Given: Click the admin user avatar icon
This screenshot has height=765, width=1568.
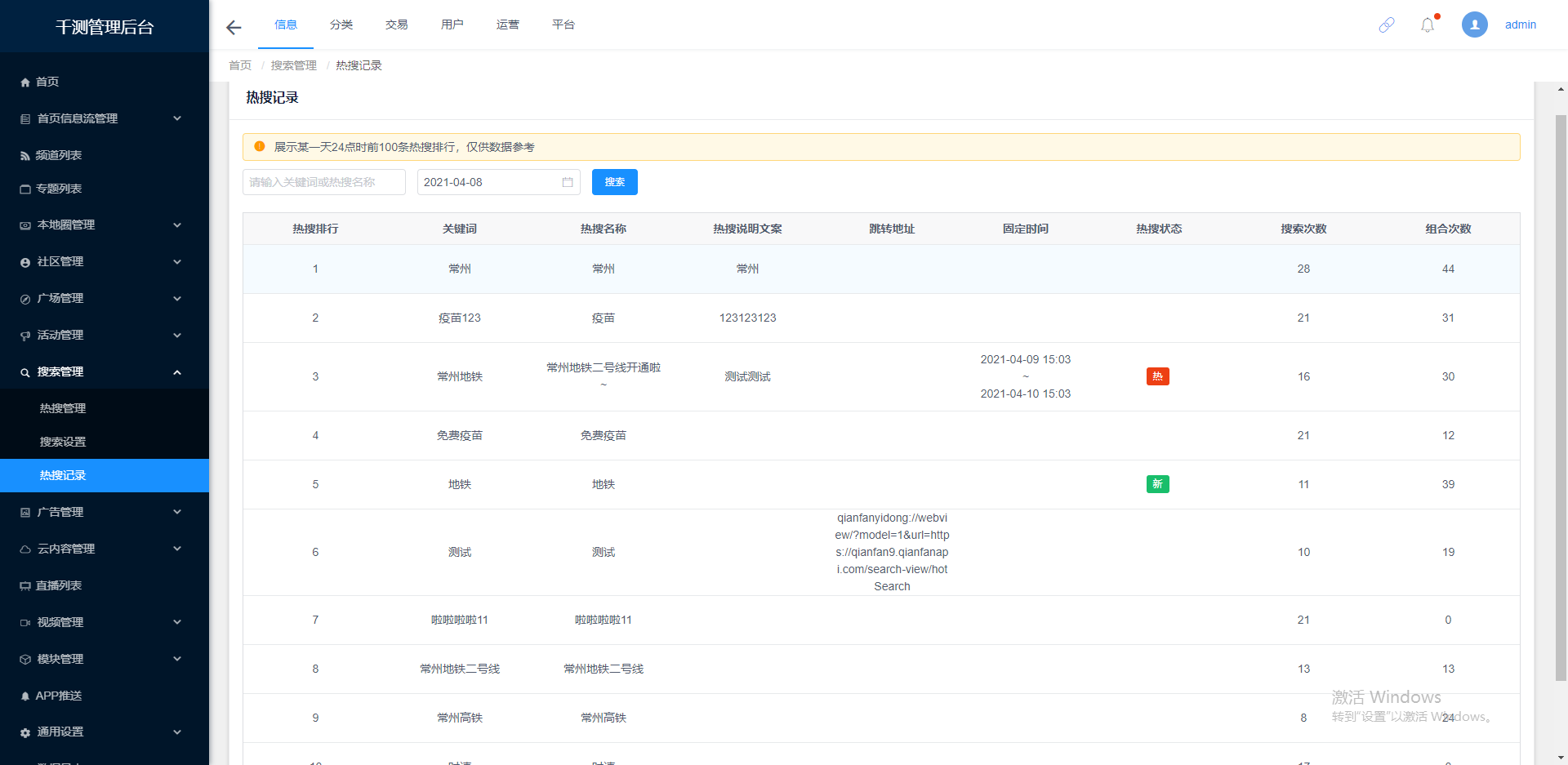Looking at the screenshot, I should [x=1475, y=24].
